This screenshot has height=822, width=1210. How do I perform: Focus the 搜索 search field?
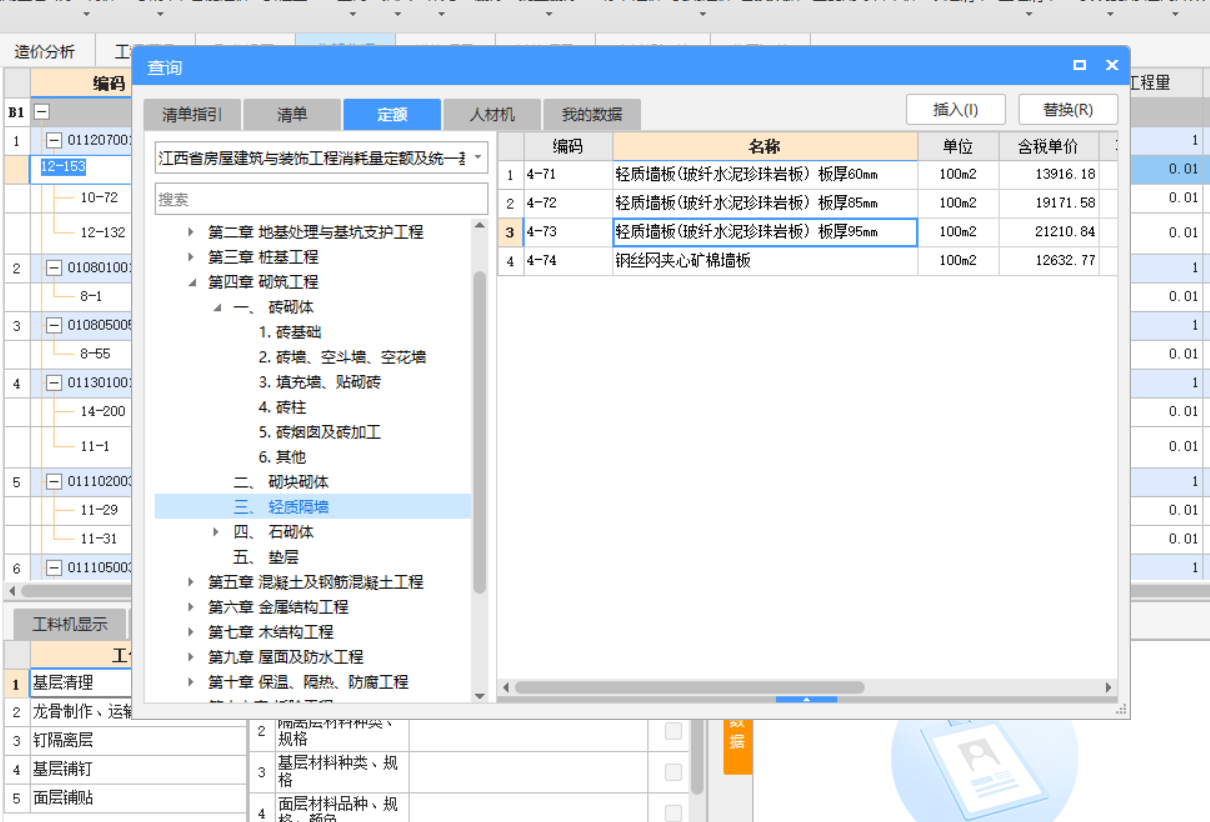pos(321,200)
